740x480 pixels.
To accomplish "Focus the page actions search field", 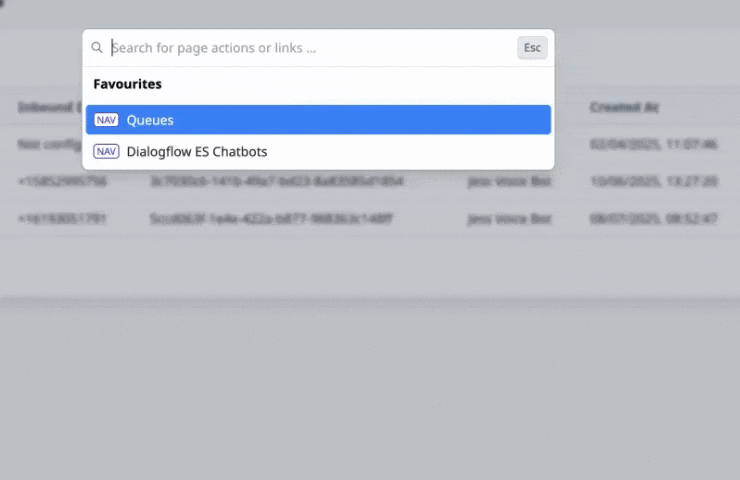I will 310,48.
